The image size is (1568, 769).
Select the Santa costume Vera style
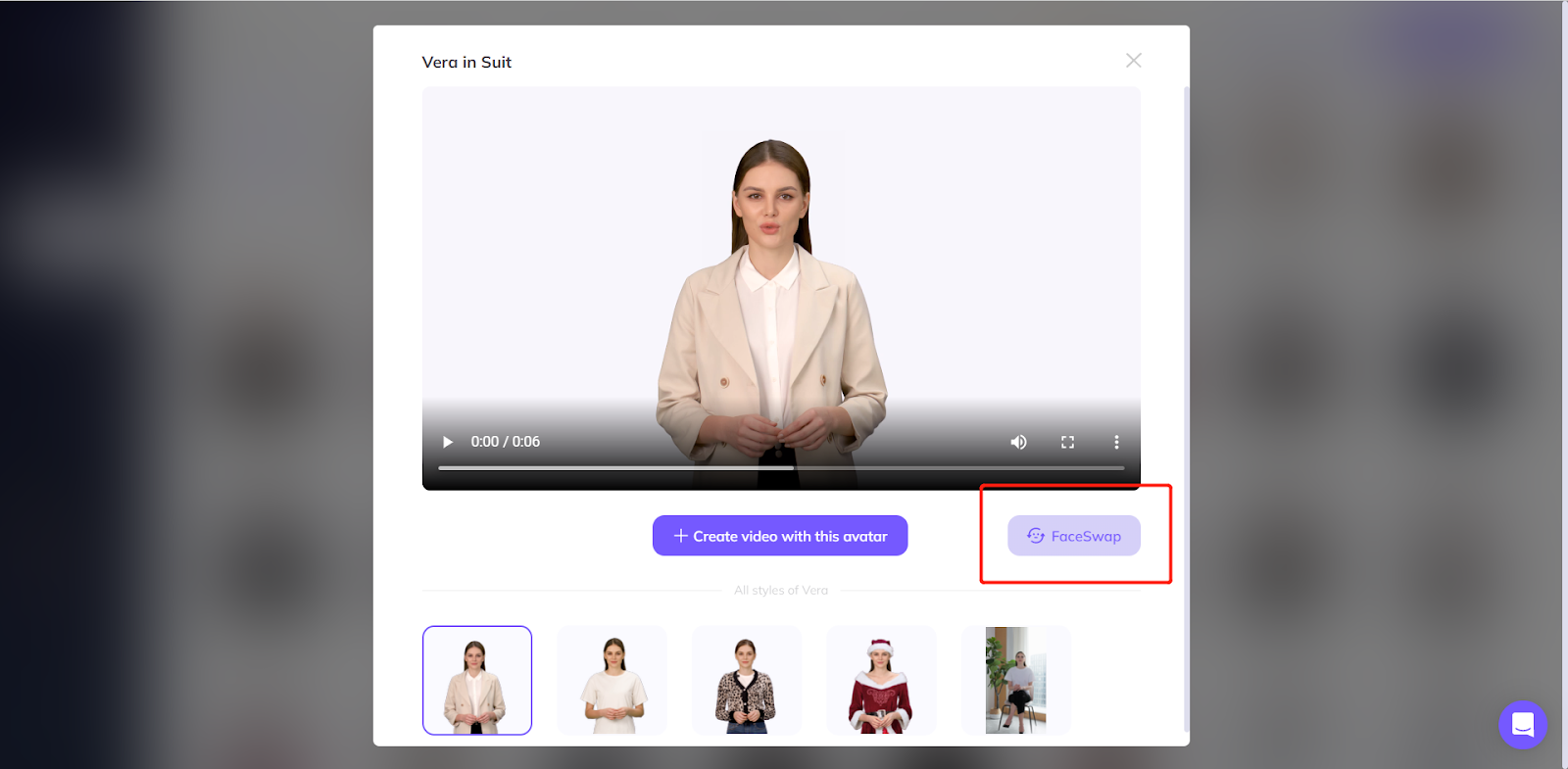pyautogui.click(x=881, y=681)
